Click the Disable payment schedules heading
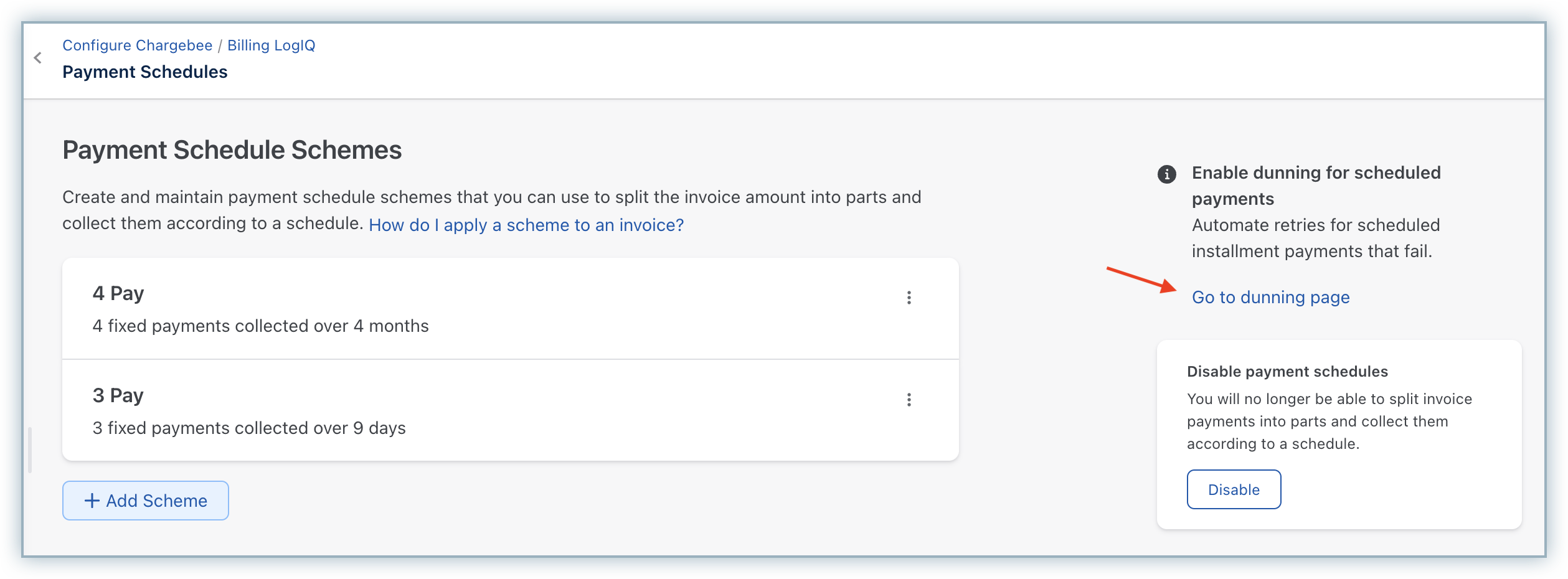 click(x=1287, y=372)
